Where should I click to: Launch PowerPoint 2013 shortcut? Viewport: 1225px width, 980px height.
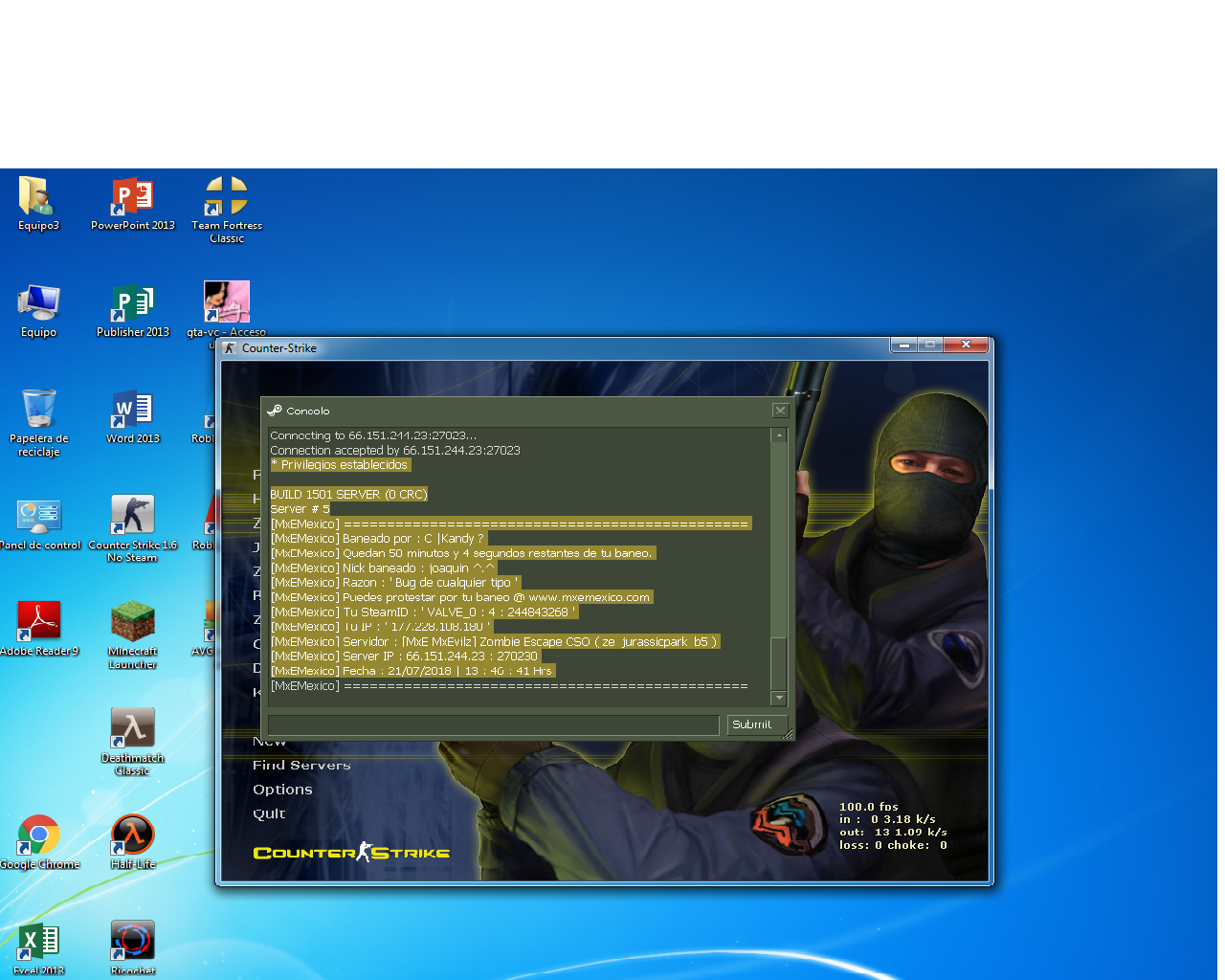(x=133, y=203)
